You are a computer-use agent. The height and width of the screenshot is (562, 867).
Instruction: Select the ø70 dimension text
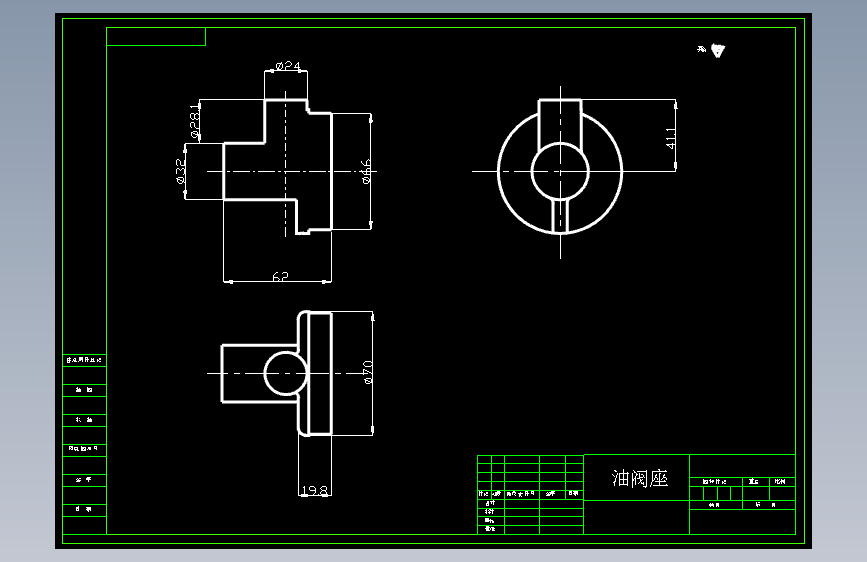368,372
